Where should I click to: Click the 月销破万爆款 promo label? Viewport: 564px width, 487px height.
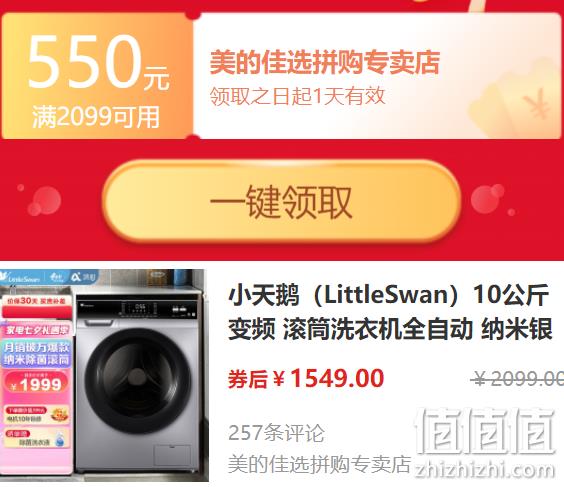(x=36, y=348)
